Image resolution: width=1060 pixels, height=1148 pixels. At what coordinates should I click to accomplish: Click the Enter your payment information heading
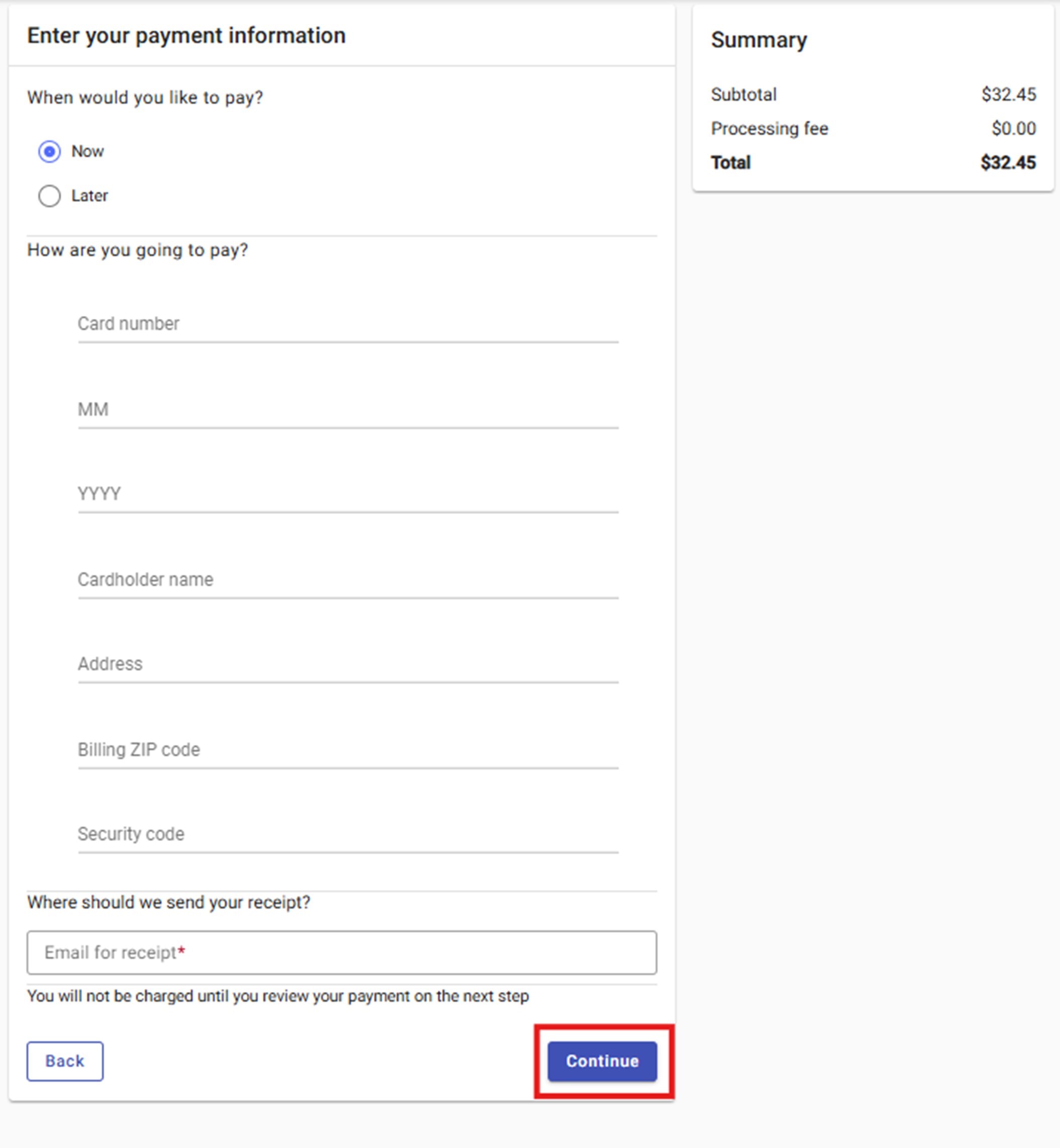(186, 35)
